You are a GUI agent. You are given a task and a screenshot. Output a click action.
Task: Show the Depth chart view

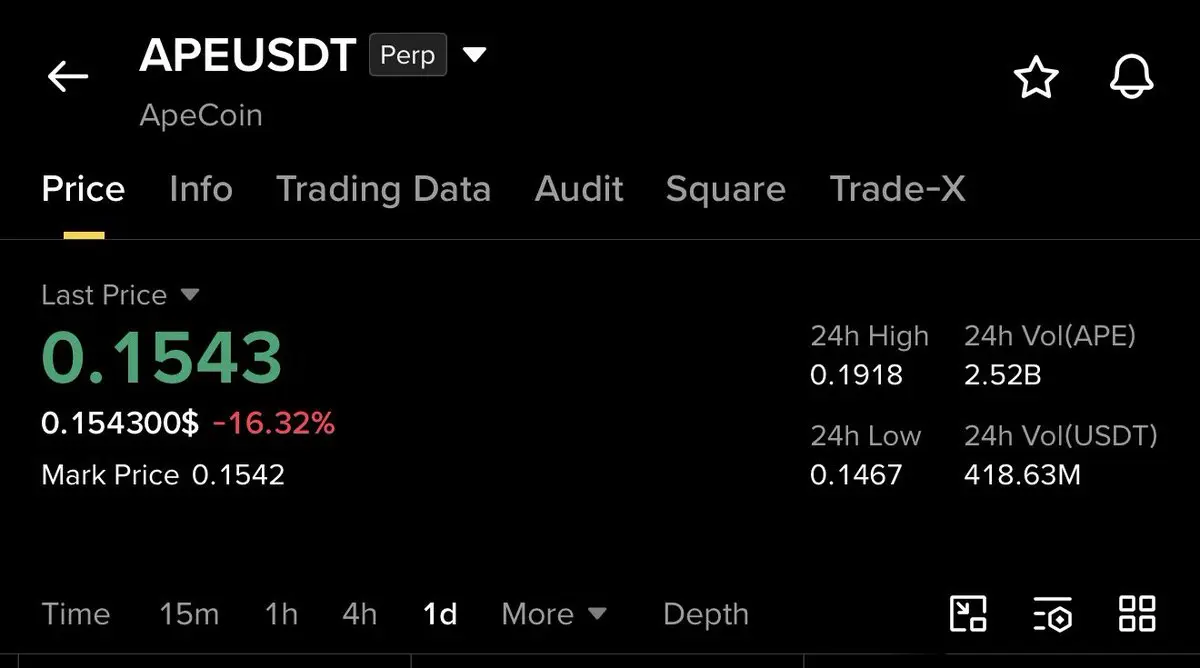coord(705,613)
